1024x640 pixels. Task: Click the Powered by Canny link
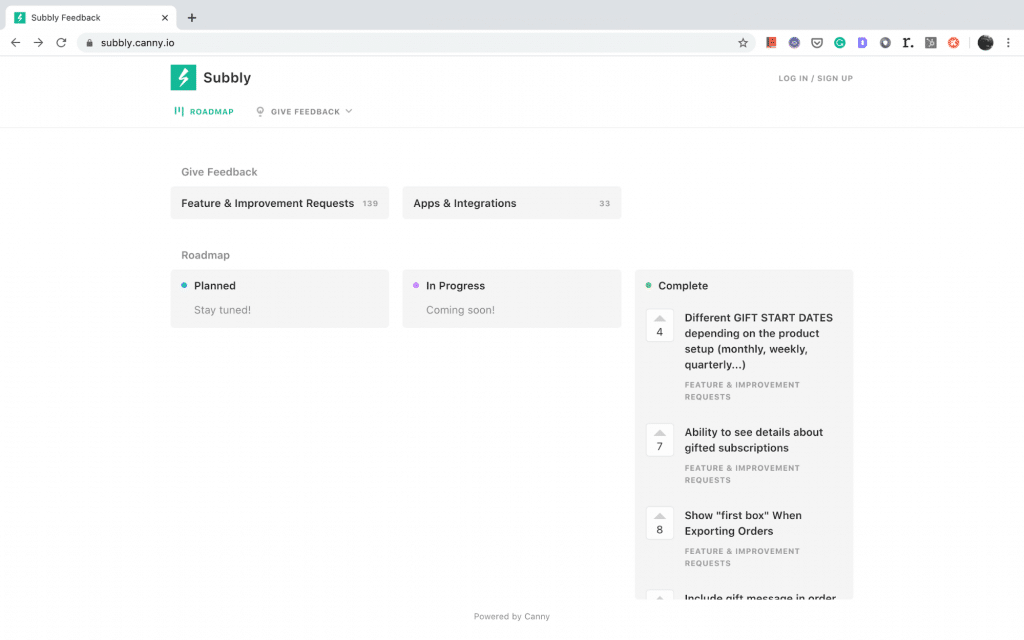[x=511, y=617]
